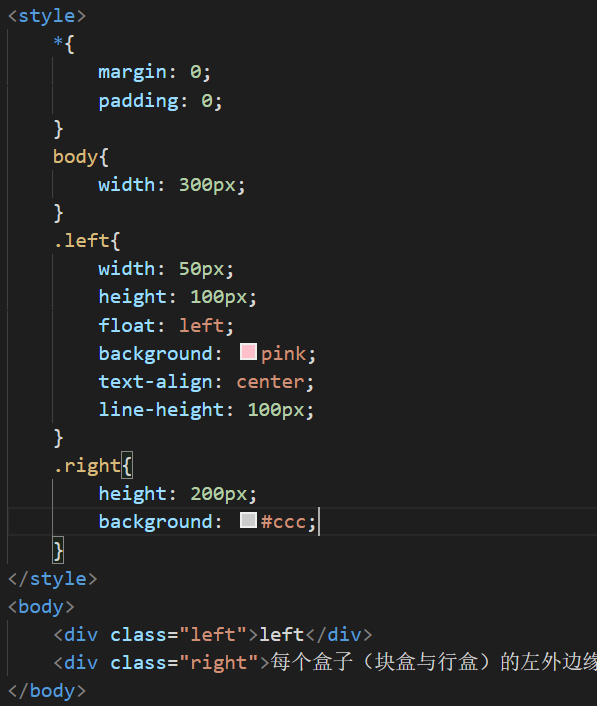The image size is (597, 706).
Task: Click the pink color swatch
Action: coord(248,352)
